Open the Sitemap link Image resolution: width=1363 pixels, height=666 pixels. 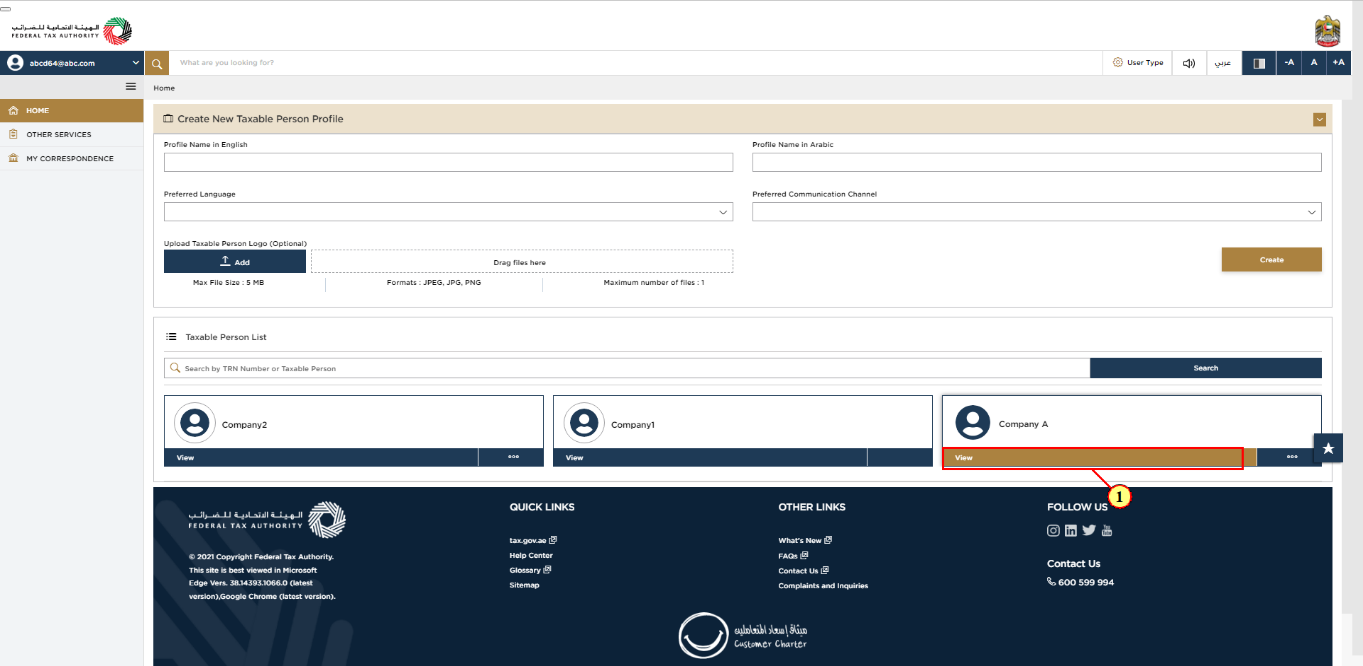point(524,585)
